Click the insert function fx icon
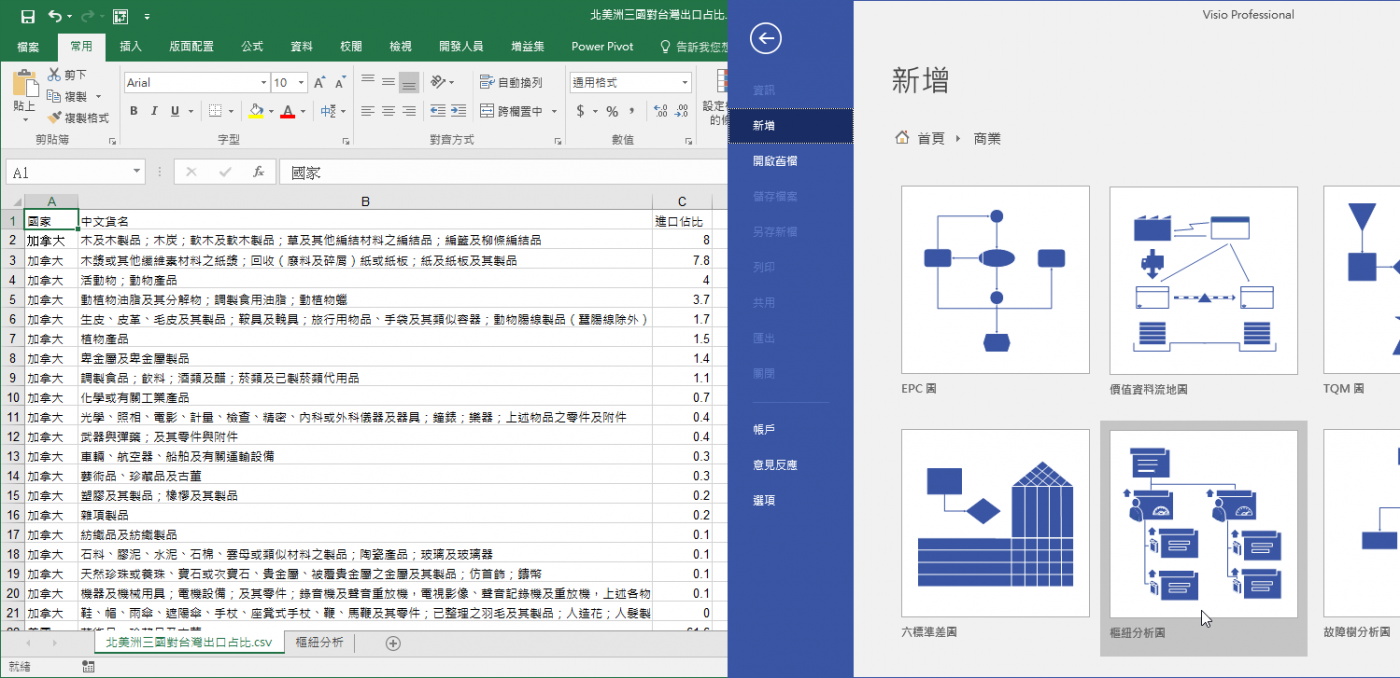This screenshot has height=678, width=1400. [258, 172]
